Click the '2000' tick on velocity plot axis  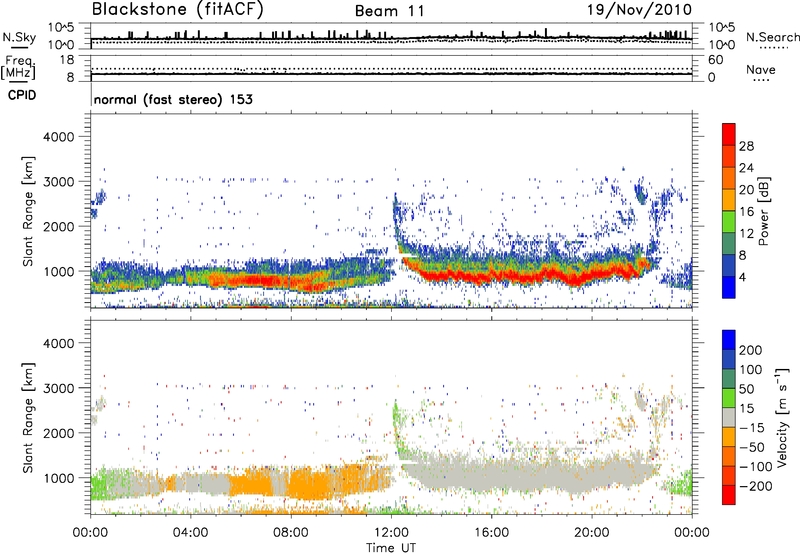(x=59, y=433)
